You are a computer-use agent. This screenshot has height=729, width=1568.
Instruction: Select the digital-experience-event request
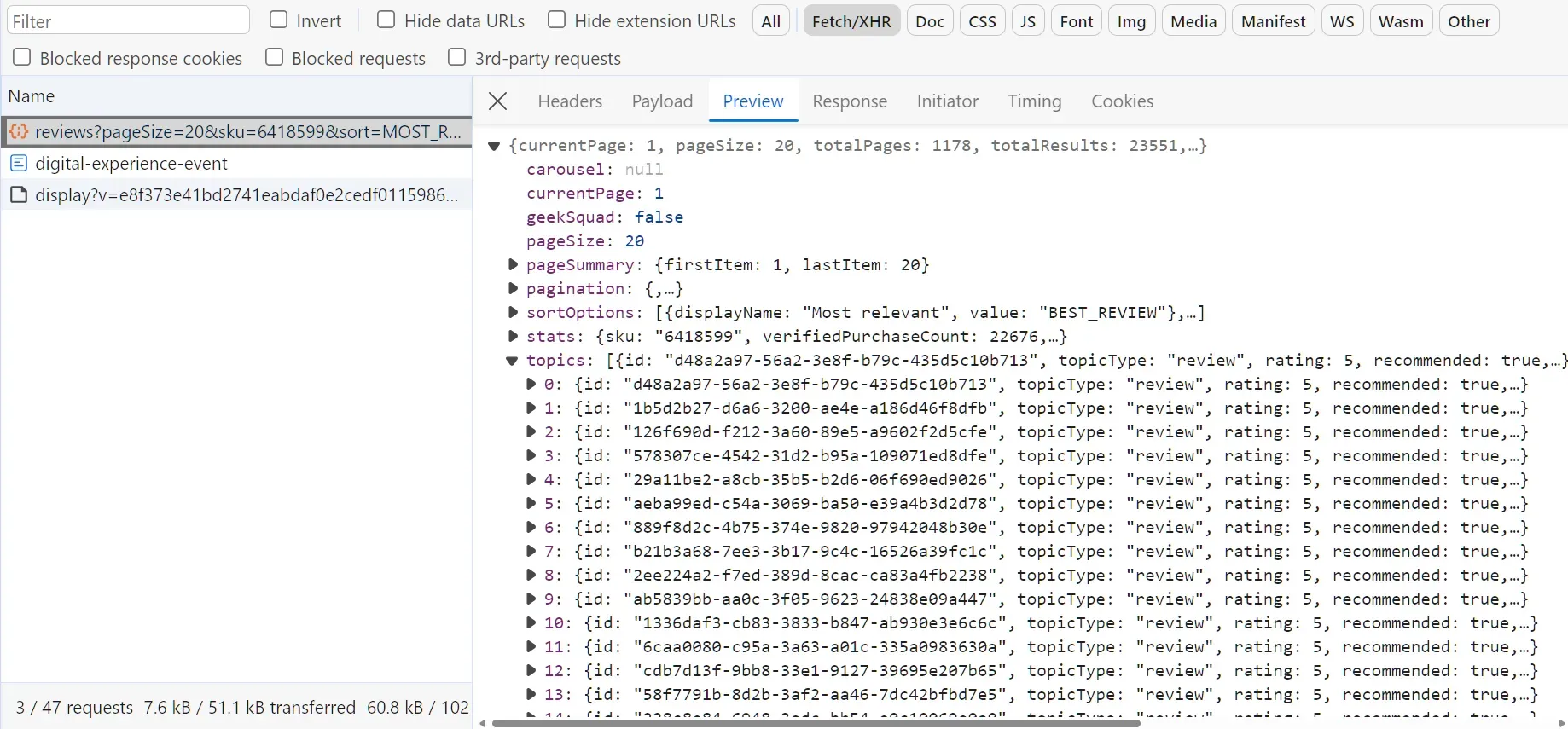pos(236,163)
